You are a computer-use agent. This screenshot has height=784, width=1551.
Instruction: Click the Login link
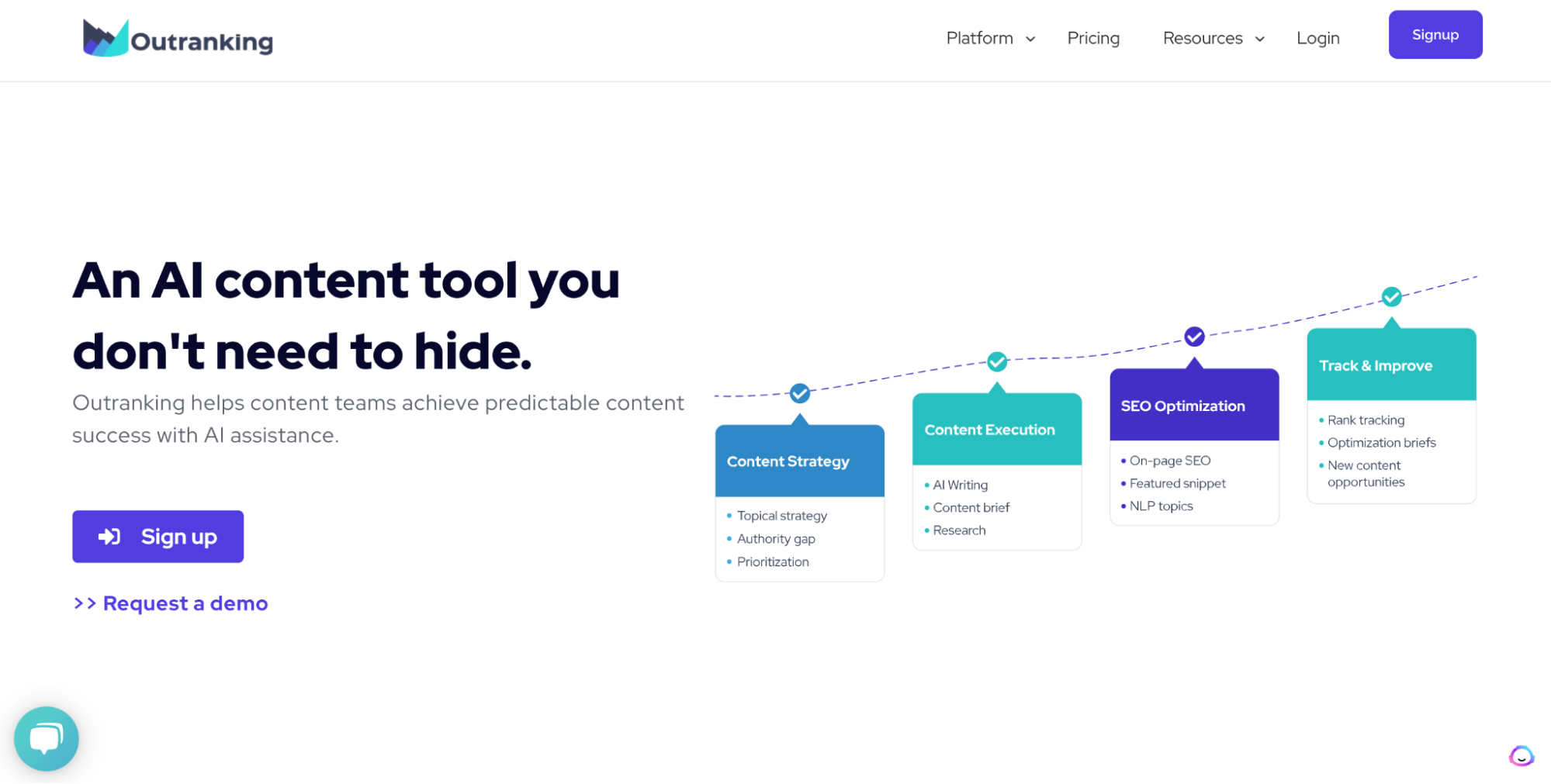click(1318, 38)
